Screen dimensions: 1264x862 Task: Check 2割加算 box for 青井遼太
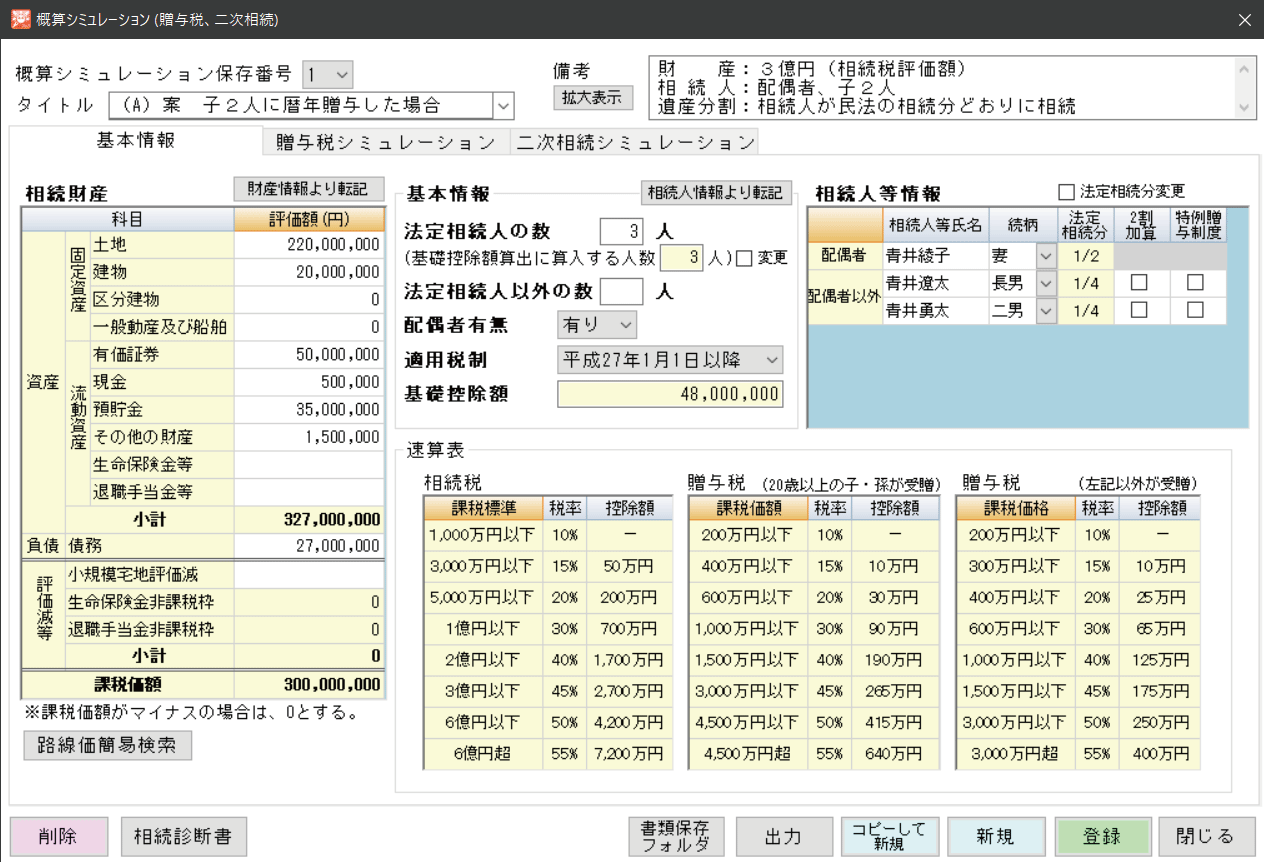point(1139,283)
